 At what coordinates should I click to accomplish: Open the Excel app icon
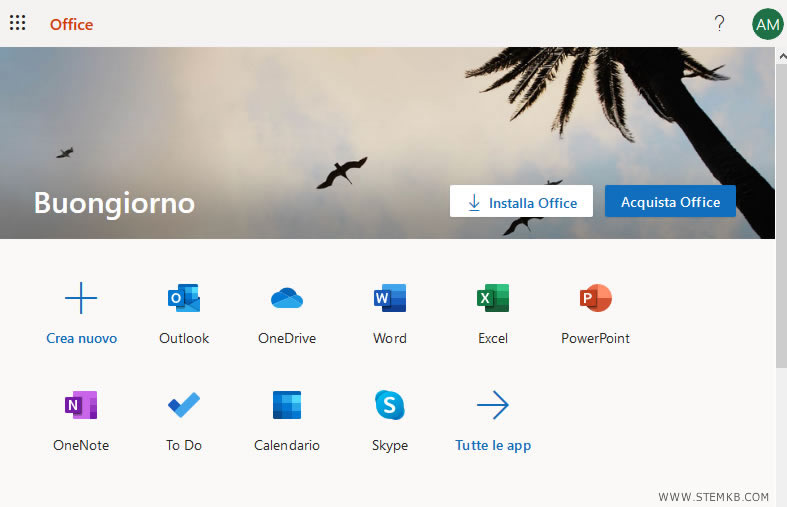pos(493,298)
